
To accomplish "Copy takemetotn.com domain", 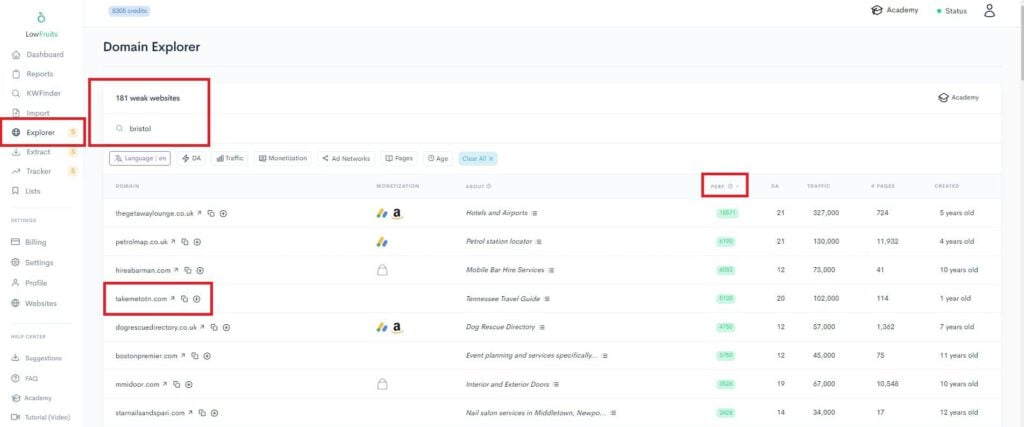I will click(184, 298).
